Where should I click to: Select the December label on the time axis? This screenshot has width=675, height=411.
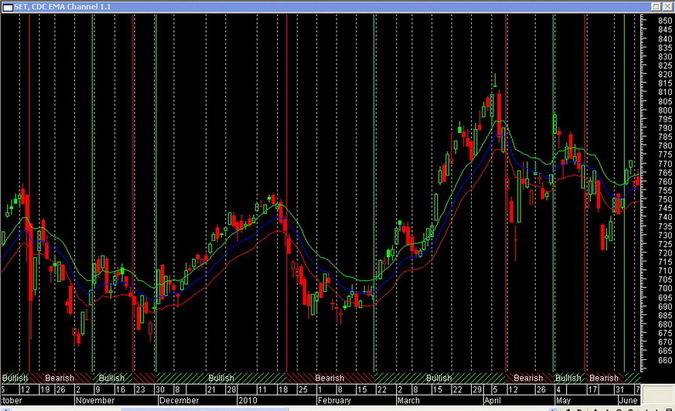178,399
